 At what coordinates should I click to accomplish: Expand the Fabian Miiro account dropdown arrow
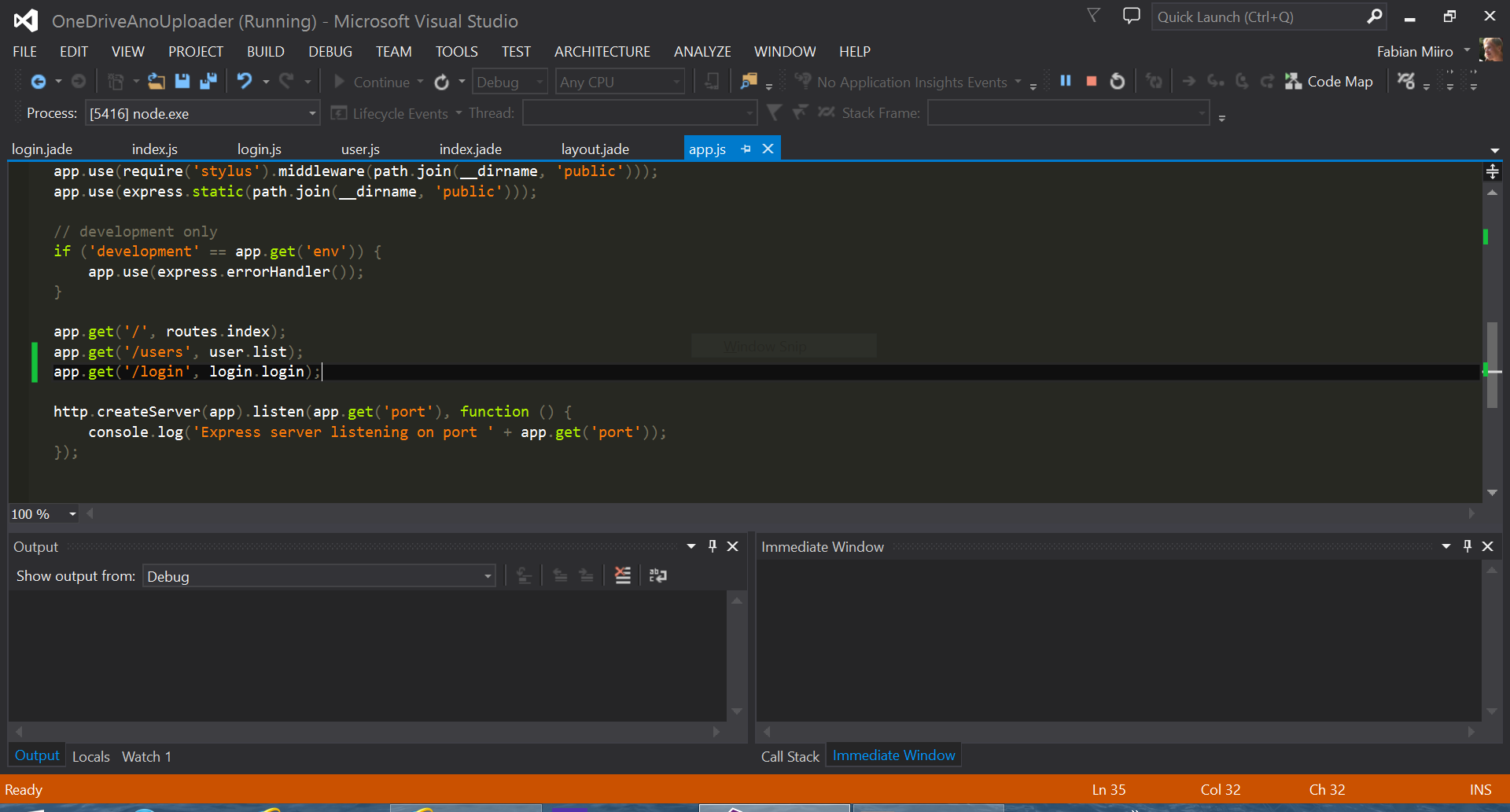[1467, 50]
